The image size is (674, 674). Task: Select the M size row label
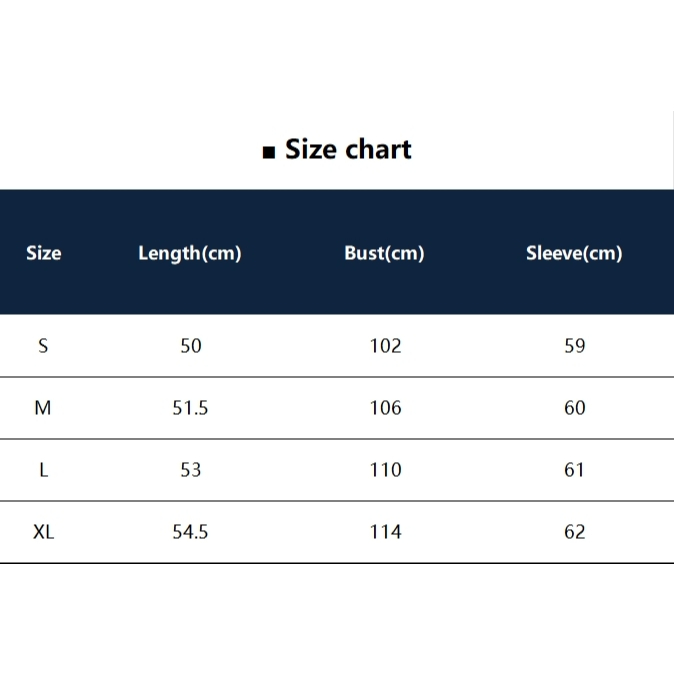[43, 408]
